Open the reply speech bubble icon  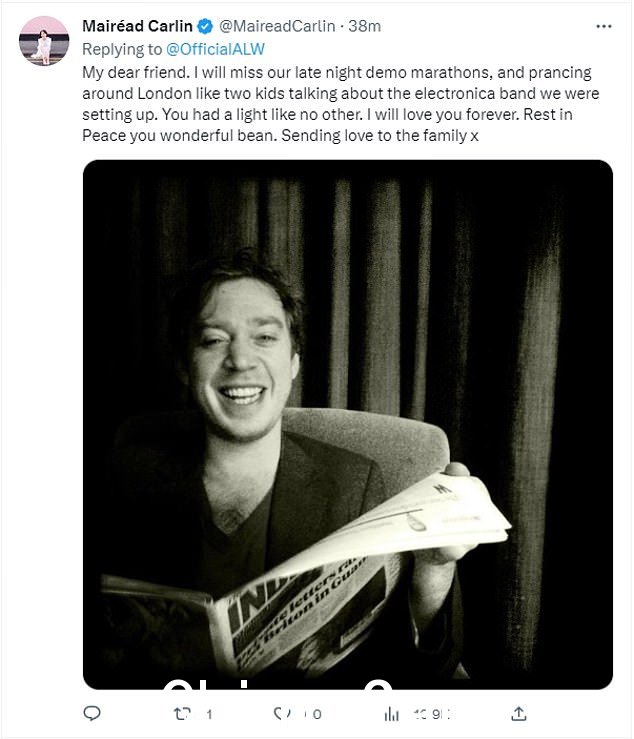pyautogui.click(x=92, y=714)
